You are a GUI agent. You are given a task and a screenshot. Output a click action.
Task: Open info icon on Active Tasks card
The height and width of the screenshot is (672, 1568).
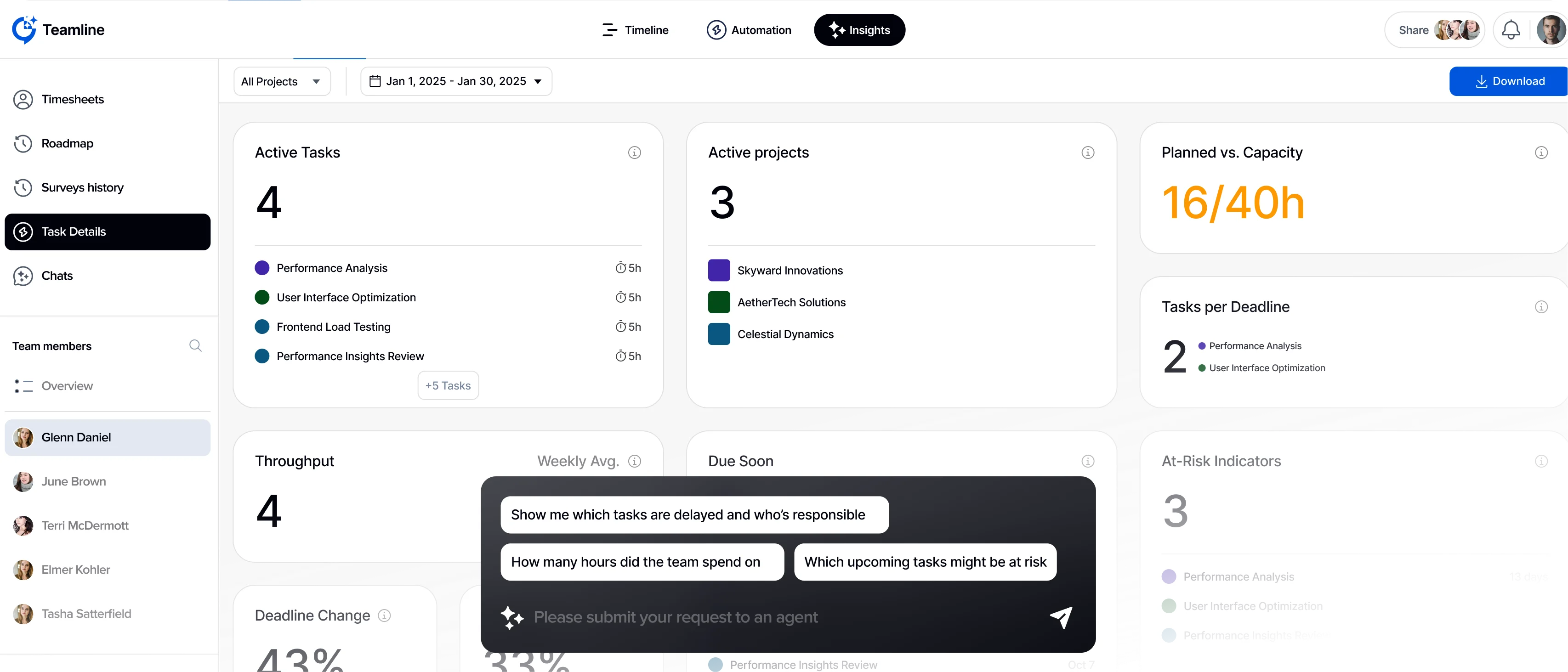pos(634,152)
